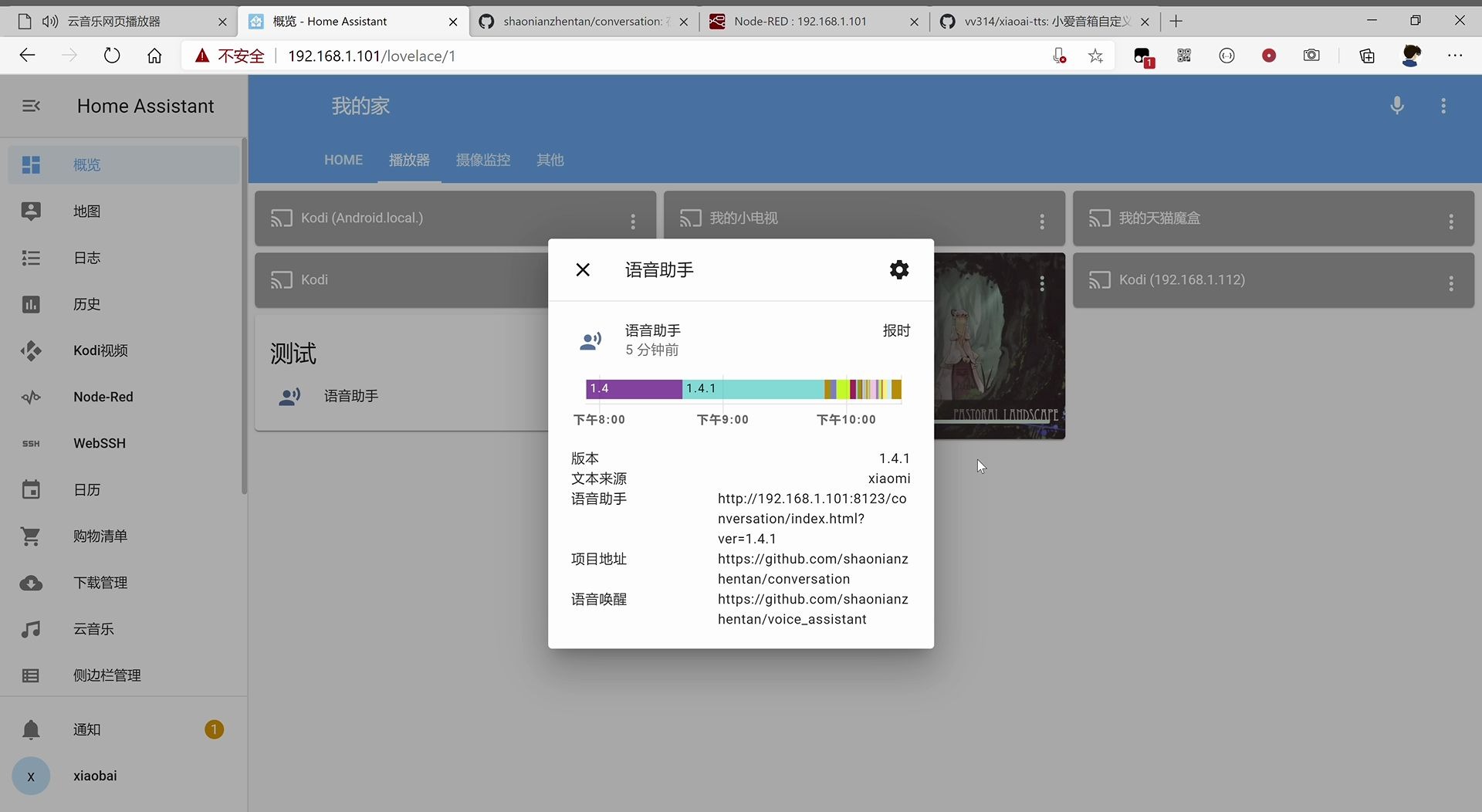Open the browser profile avatar

[1411, 56]
